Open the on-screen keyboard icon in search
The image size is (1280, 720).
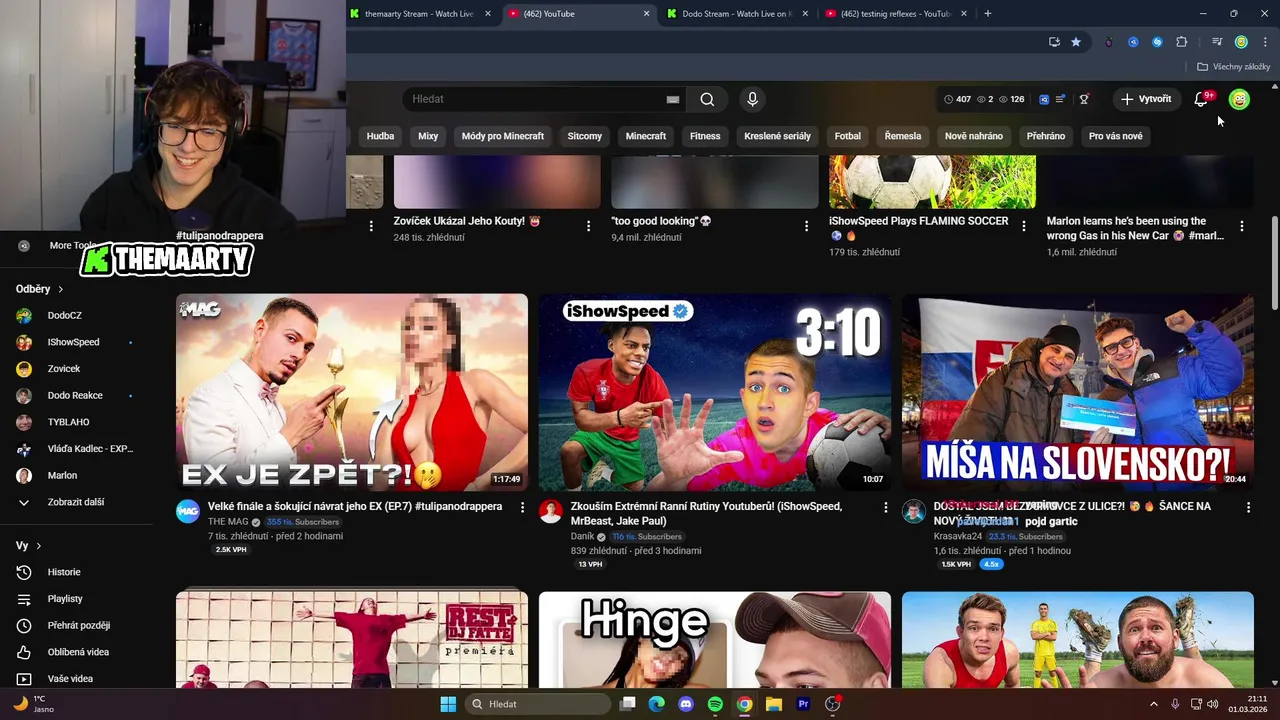673,99
